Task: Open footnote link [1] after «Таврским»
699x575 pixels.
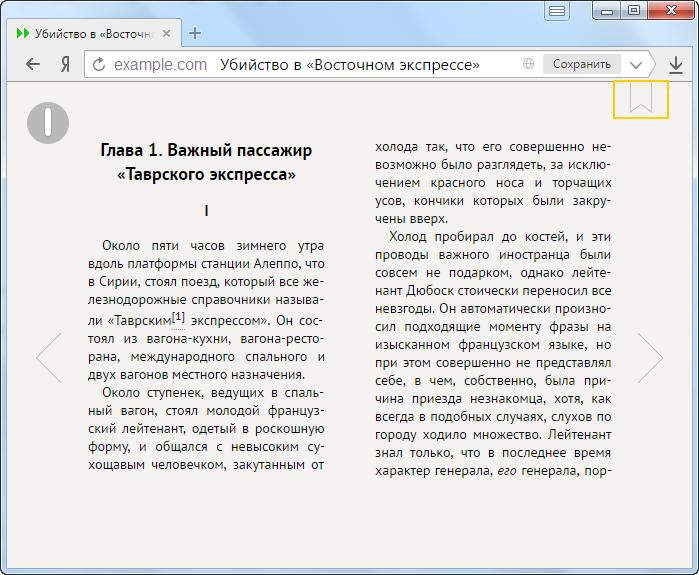Action: (178, 318)
